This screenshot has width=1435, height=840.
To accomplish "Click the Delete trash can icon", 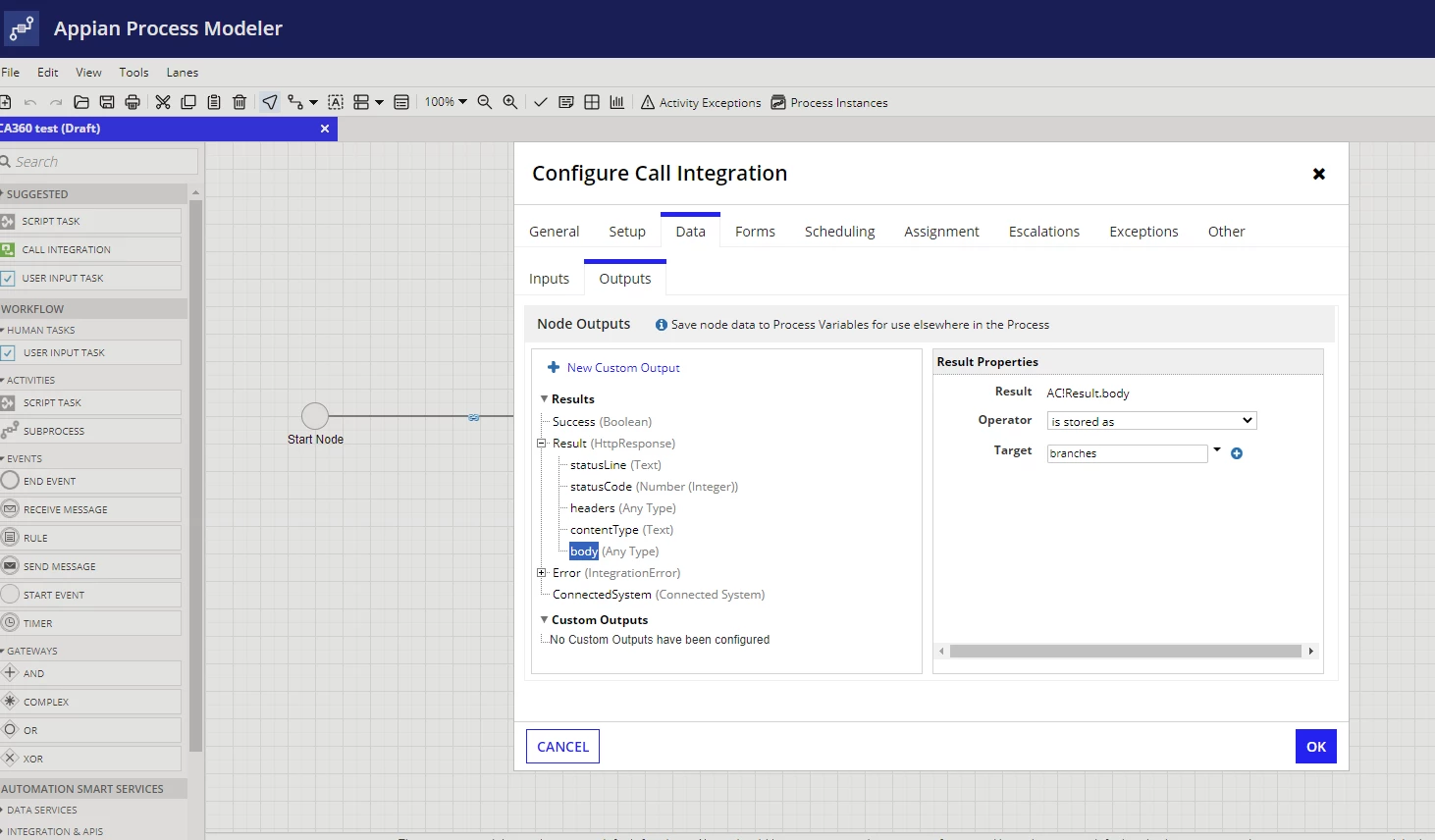I will coord(239,102).
